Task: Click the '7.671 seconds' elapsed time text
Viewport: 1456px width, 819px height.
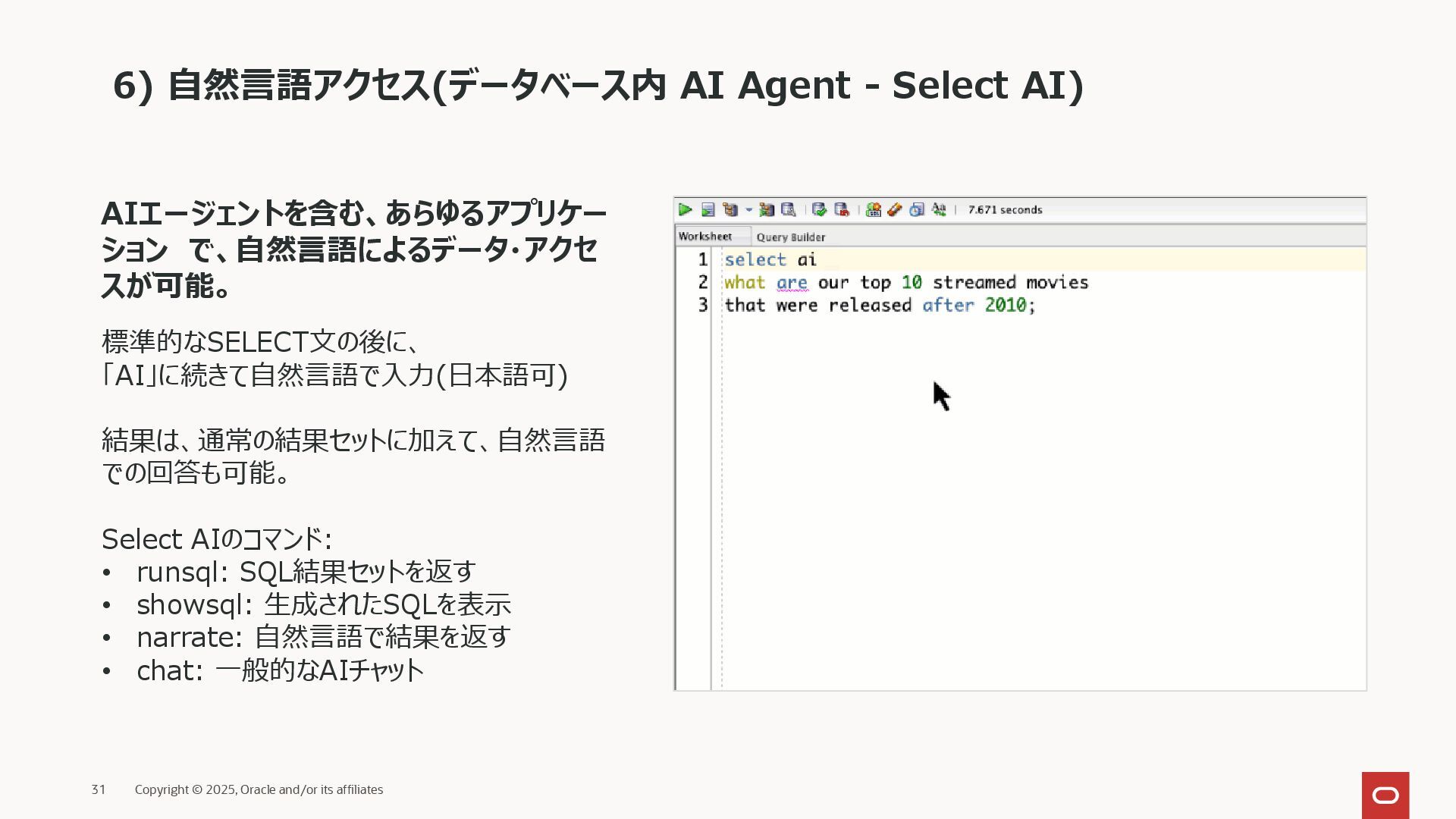Action: click(x=1005, y=210)
